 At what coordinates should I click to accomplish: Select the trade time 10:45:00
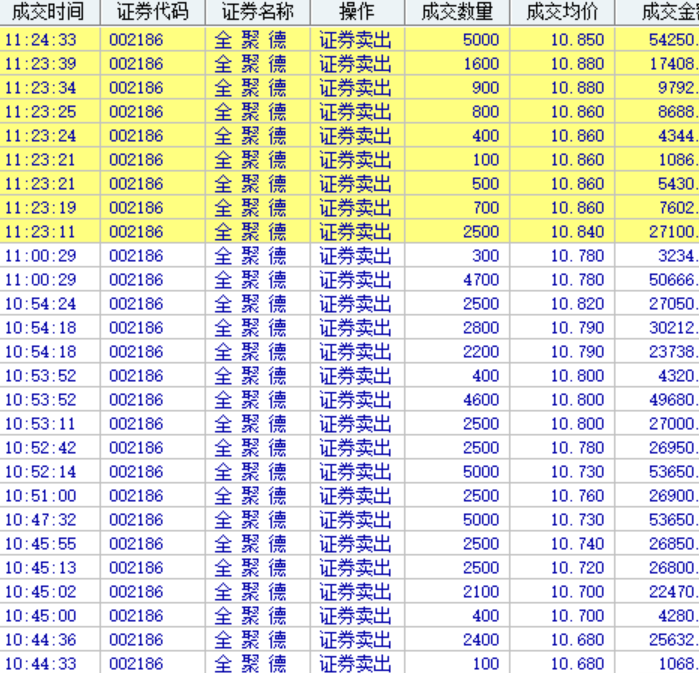coord(40,616)
